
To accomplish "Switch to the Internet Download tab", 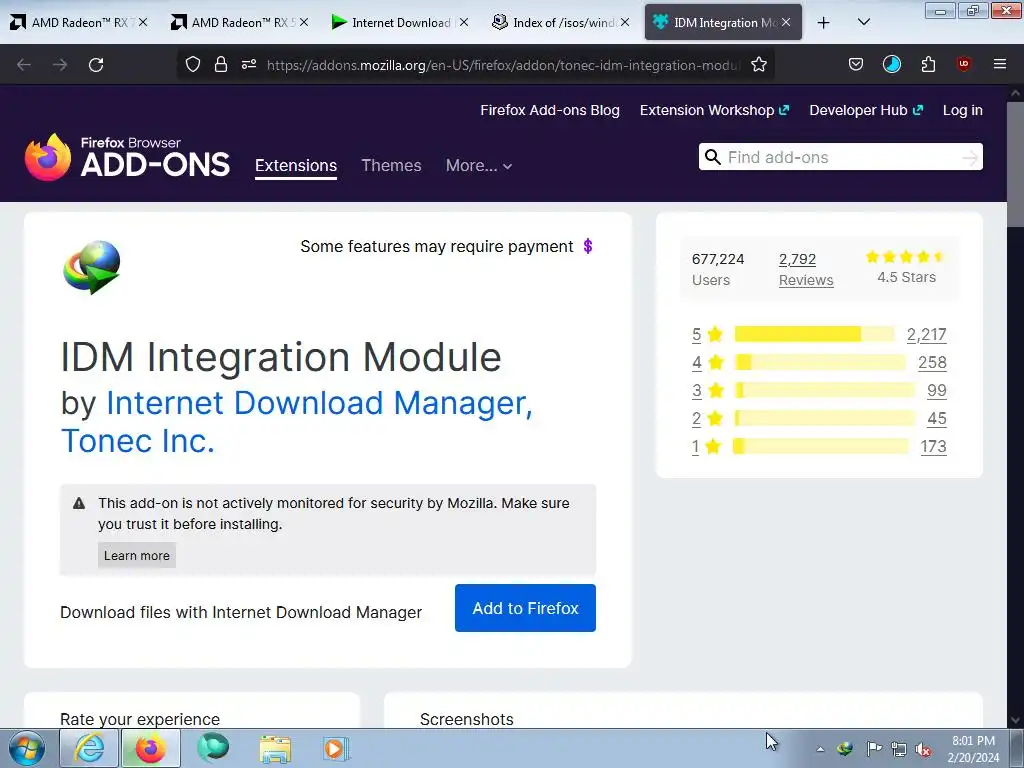I will [398, 22].
